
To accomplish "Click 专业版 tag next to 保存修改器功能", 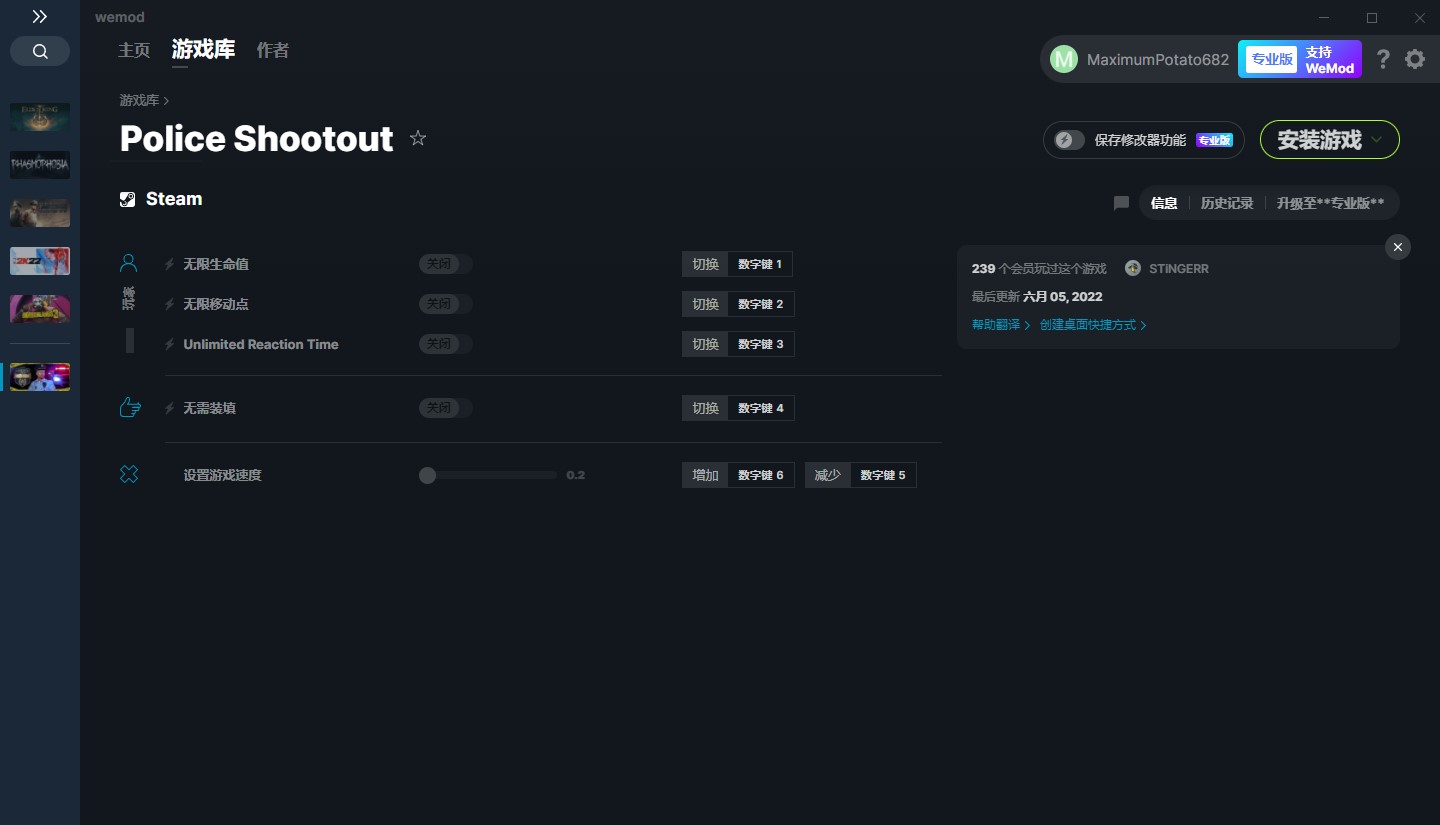I will (1214, 141).
